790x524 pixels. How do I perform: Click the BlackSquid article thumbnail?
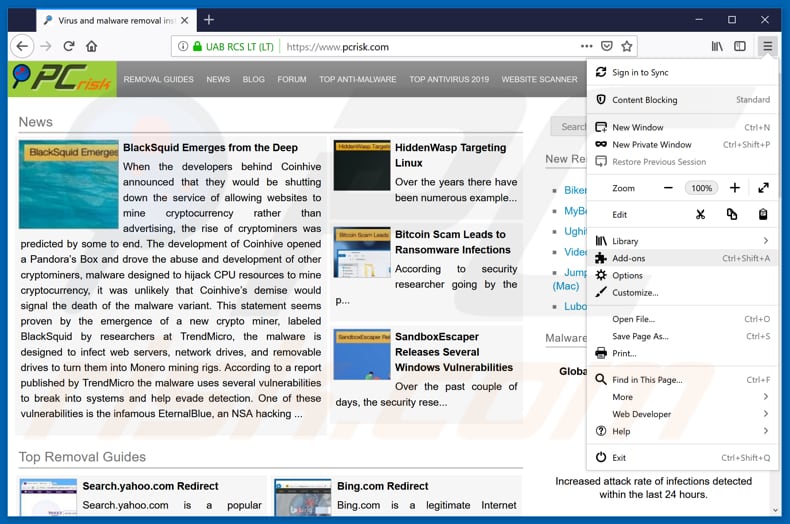(69, 184)
